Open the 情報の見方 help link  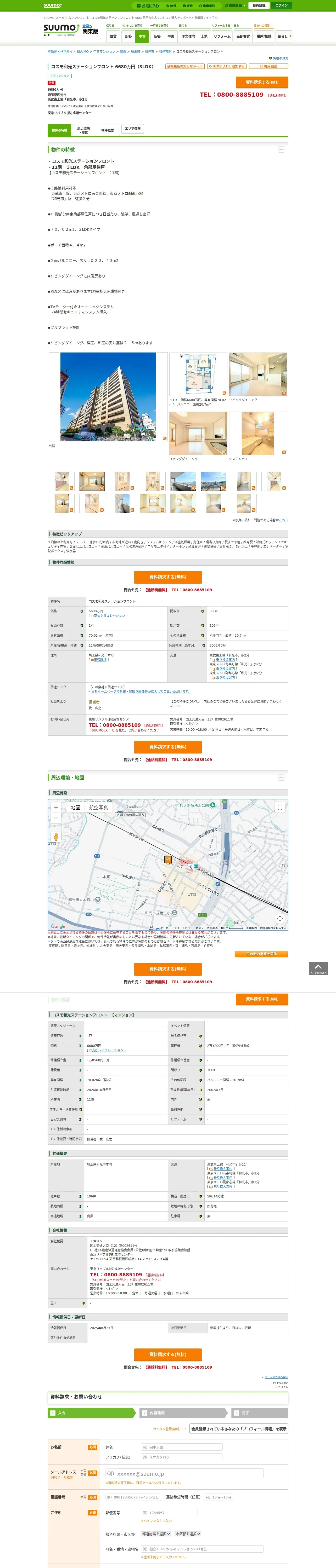pos(280,59)
